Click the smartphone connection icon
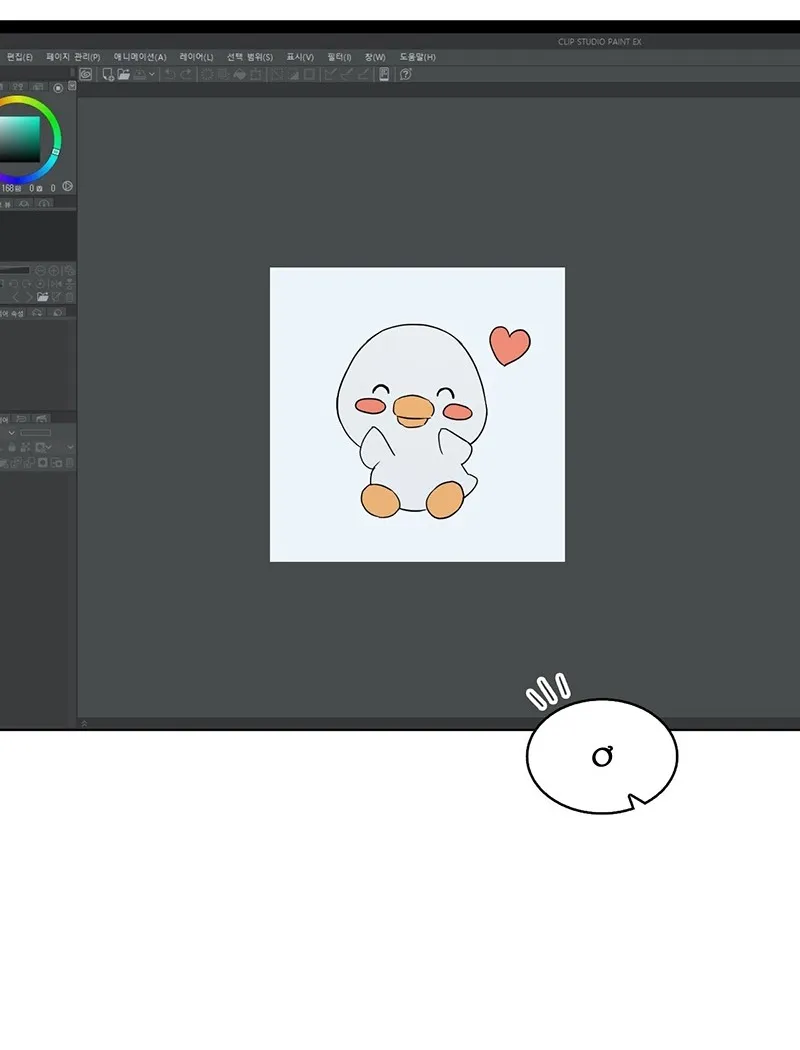Viewport: 800px width, 1050px height. [384, 74]
